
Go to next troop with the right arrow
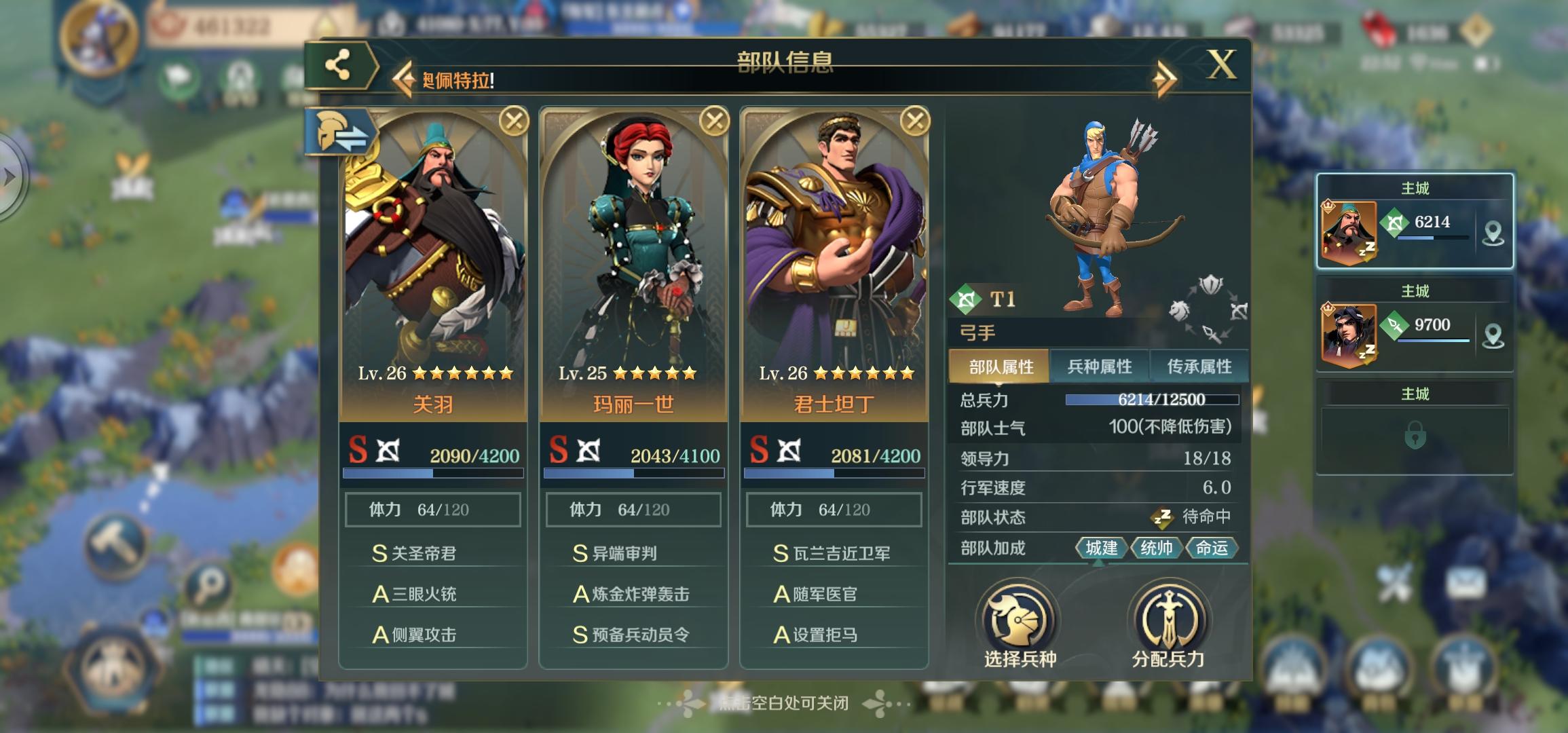click(1165, 80)
